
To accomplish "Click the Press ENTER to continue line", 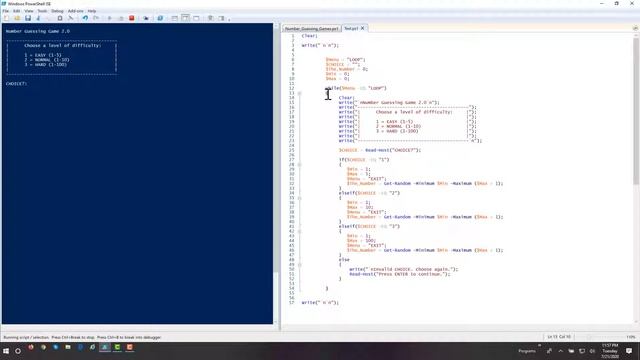I will click(x=400, y=274).
